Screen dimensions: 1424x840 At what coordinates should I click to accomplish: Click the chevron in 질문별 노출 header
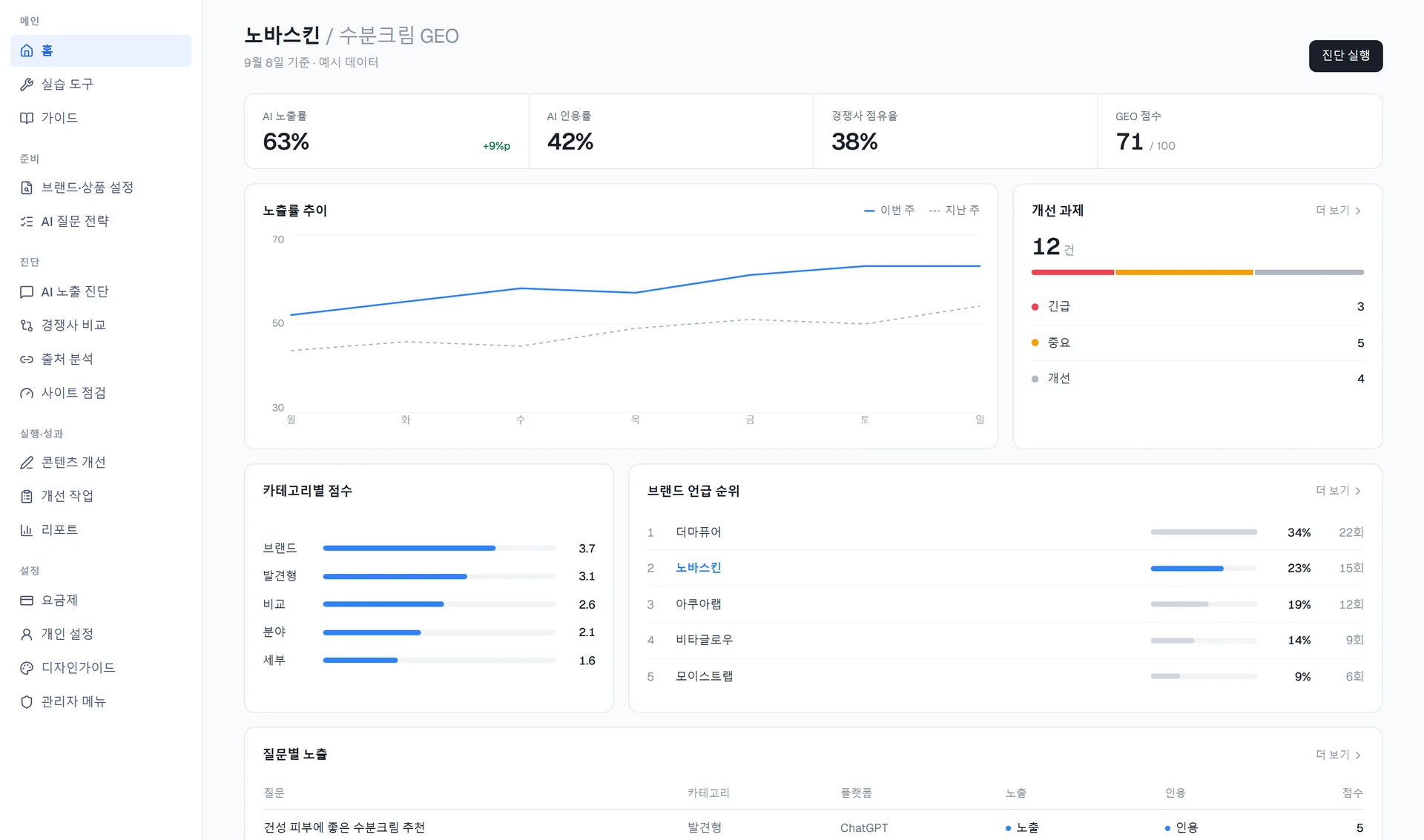click(x=1358, y=755)
